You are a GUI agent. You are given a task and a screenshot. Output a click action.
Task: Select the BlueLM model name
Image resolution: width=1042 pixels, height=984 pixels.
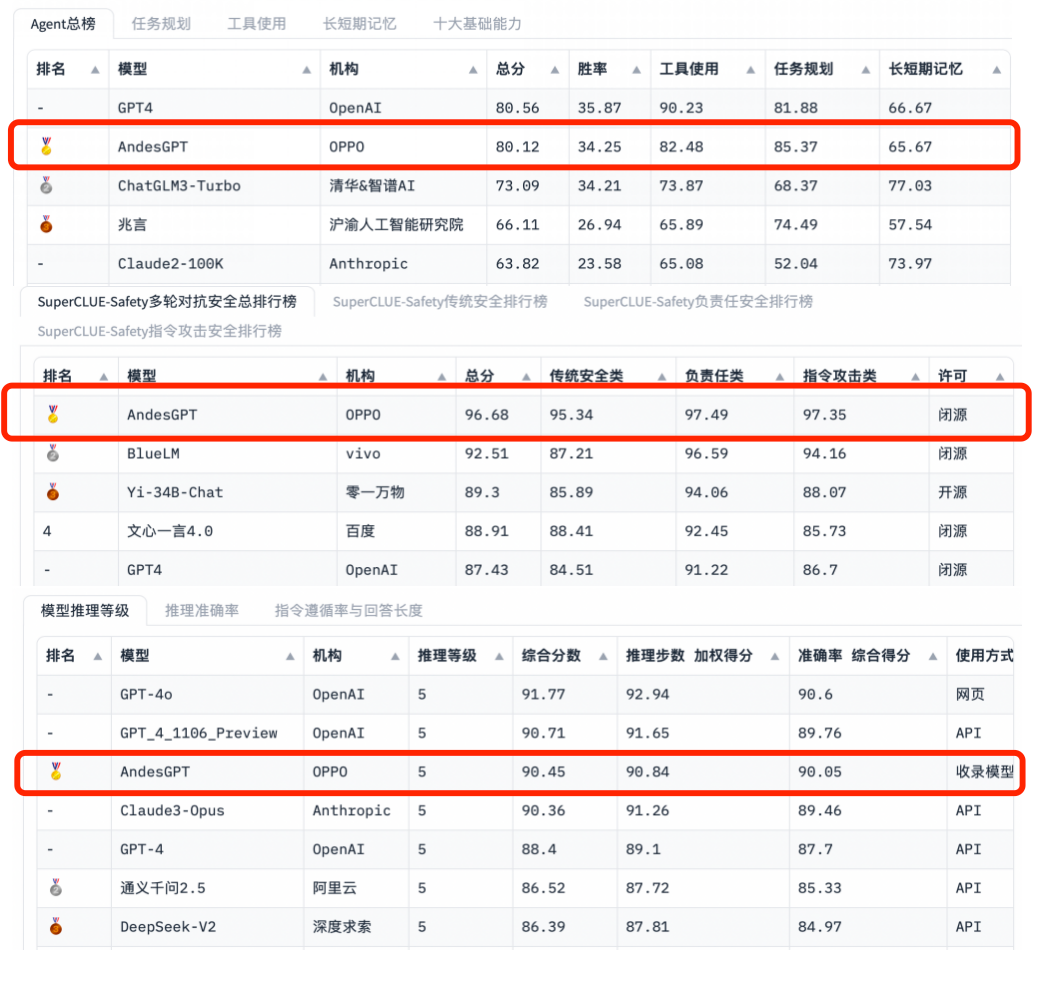coord(154,453)
